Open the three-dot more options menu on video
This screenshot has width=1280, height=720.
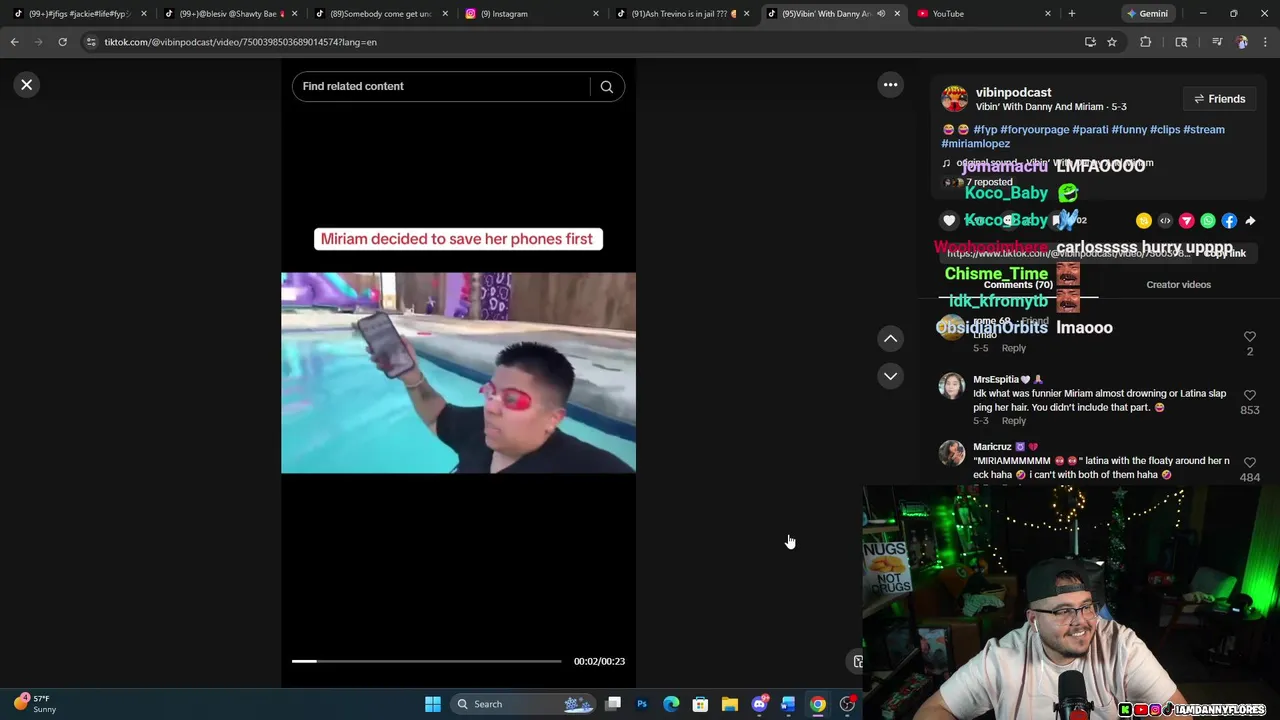point(890,85)
